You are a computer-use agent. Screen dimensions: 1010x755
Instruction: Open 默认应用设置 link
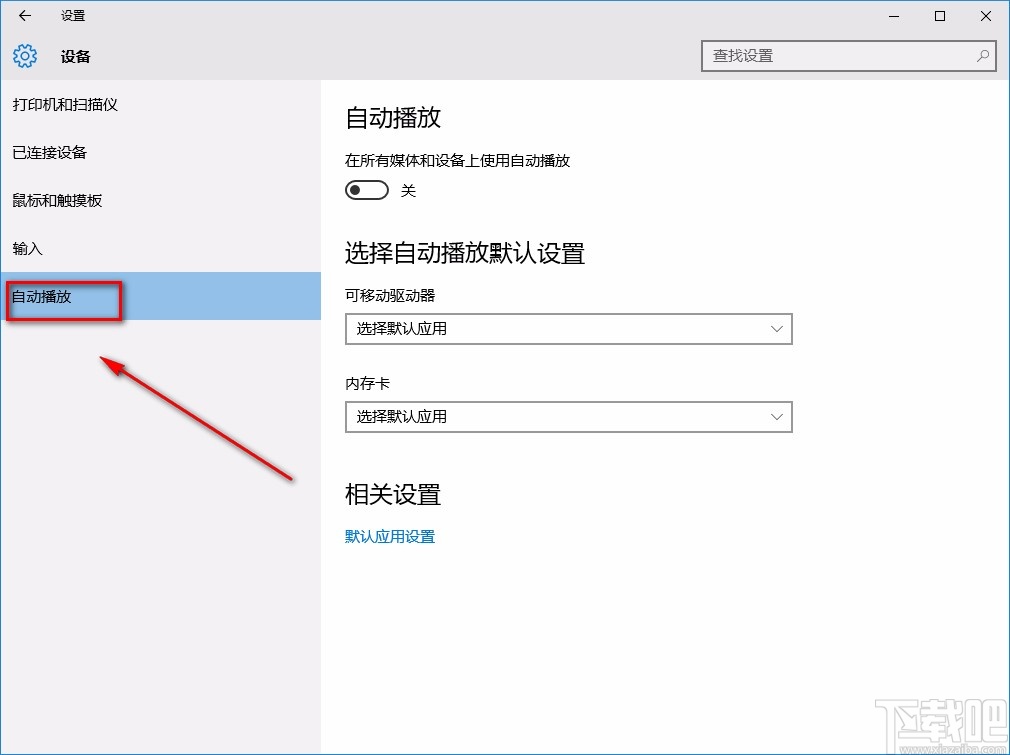click(390, 536)
